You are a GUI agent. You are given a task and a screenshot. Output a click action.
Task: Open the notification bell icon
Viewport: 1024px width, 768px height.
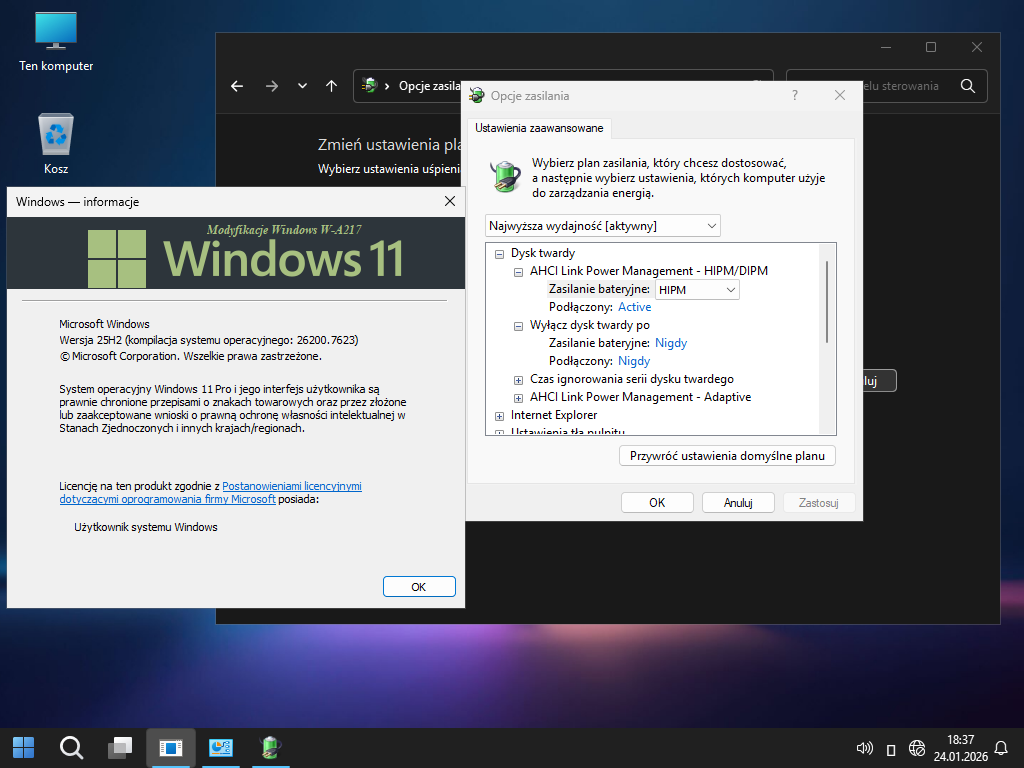click(x=1000, y=747)
